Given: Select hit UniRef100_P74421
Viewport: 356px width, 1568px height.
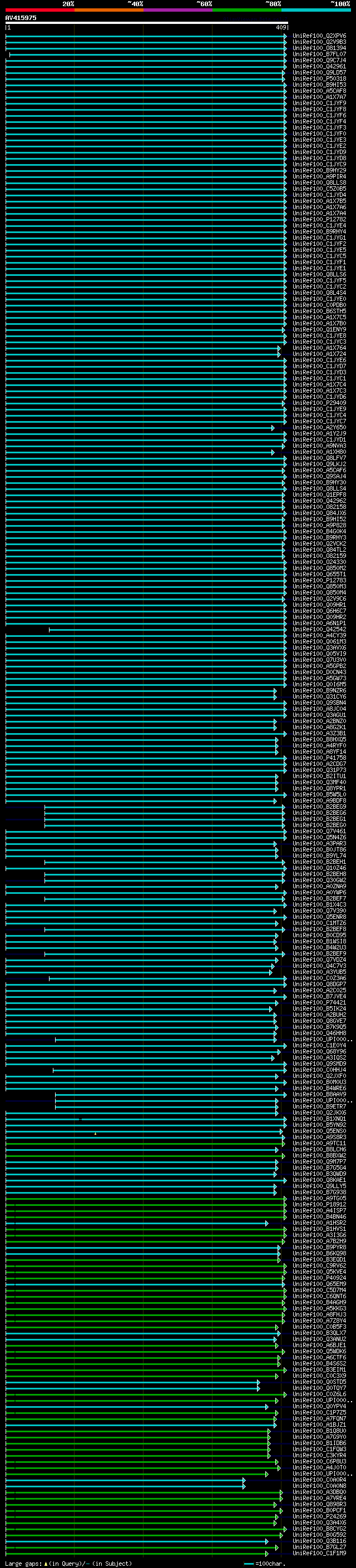Looking at the screenshot, I should coord(319,1002).
